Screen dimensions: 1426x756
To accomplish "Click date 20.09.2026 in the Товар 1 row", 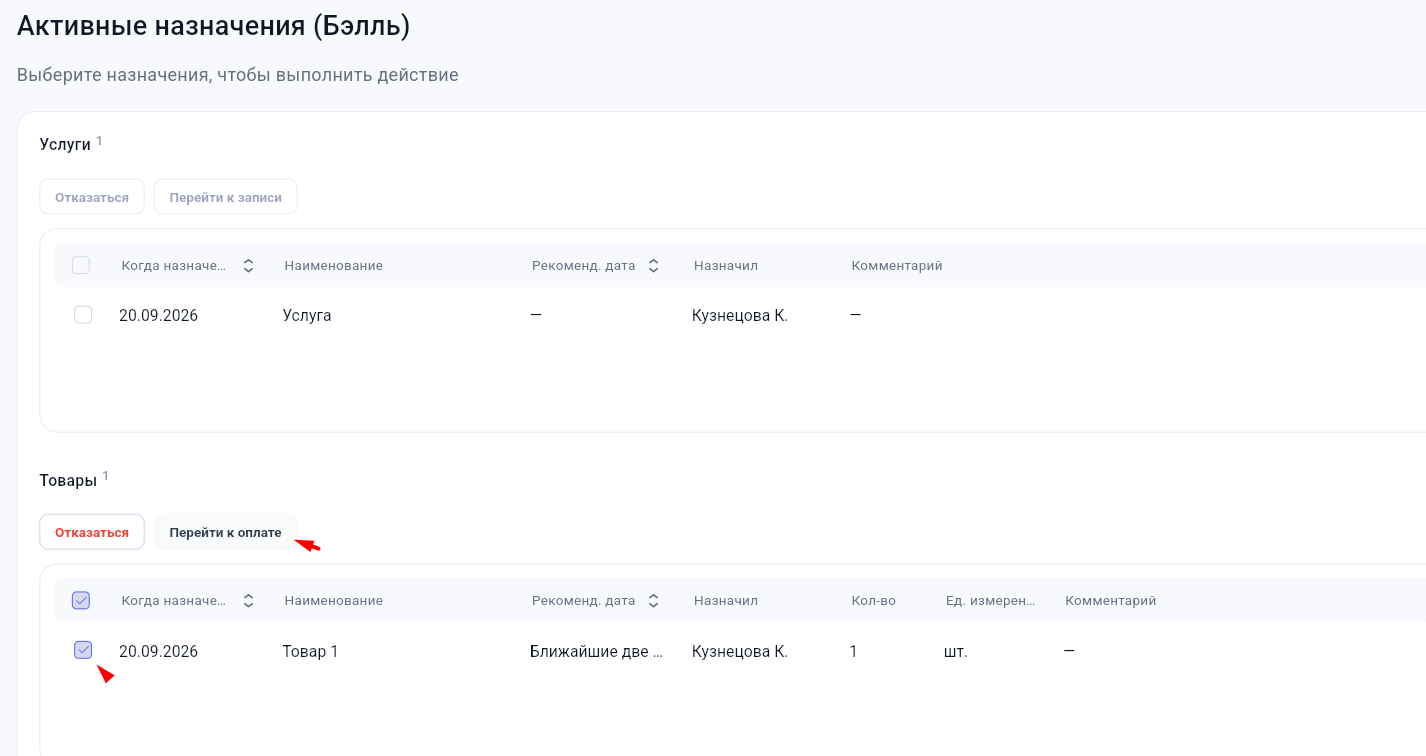I will pyautogui.click(x=159, y=652).
